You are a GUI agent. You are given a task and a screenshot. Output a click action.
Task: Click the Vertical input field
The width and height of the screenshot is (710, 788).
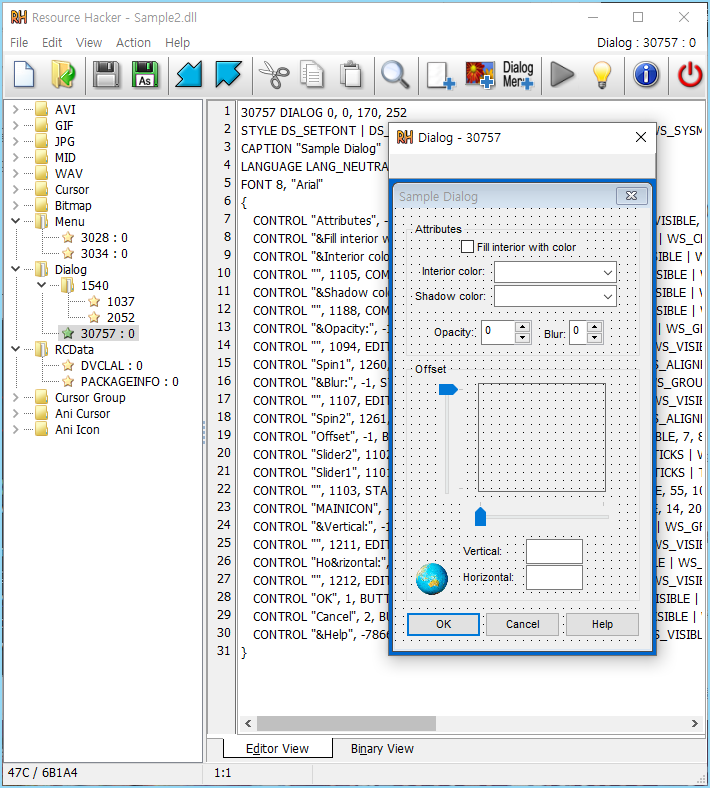(554, 551)
